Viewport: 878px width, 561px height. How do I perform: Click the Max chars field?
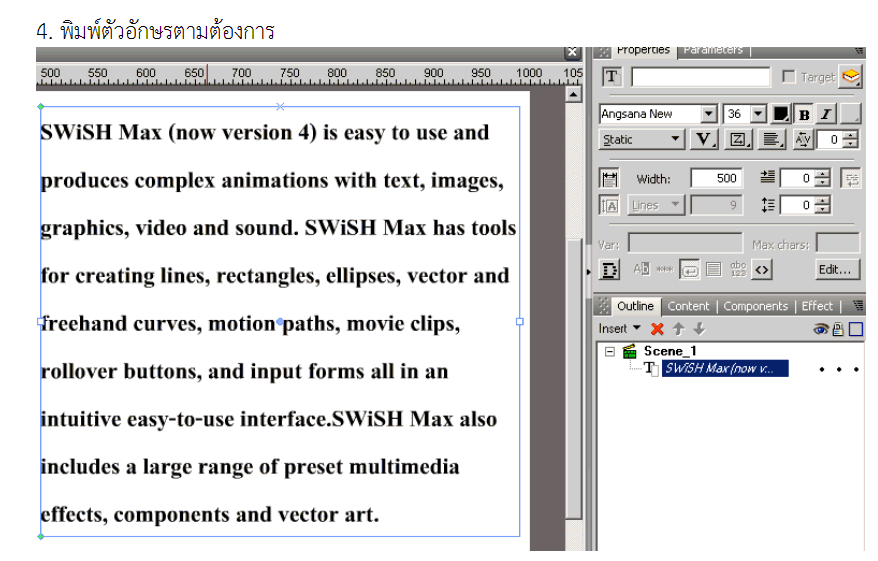[x=838, y=244]
